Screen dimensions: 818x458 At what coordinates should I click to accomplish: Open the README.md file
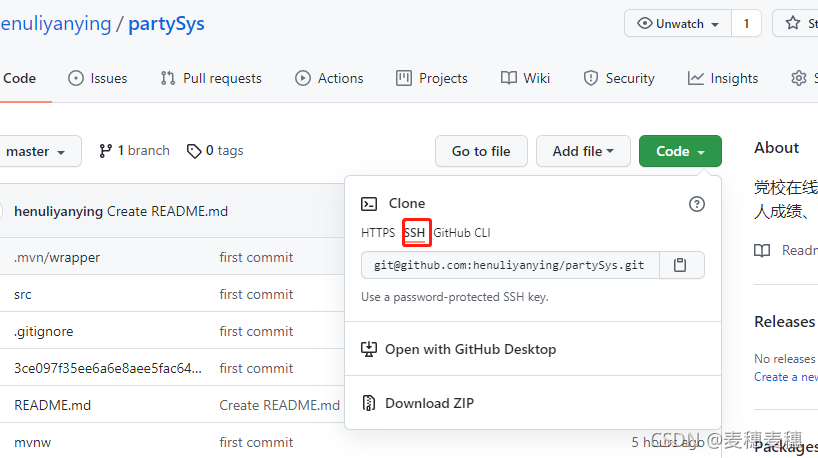(53, 405)
